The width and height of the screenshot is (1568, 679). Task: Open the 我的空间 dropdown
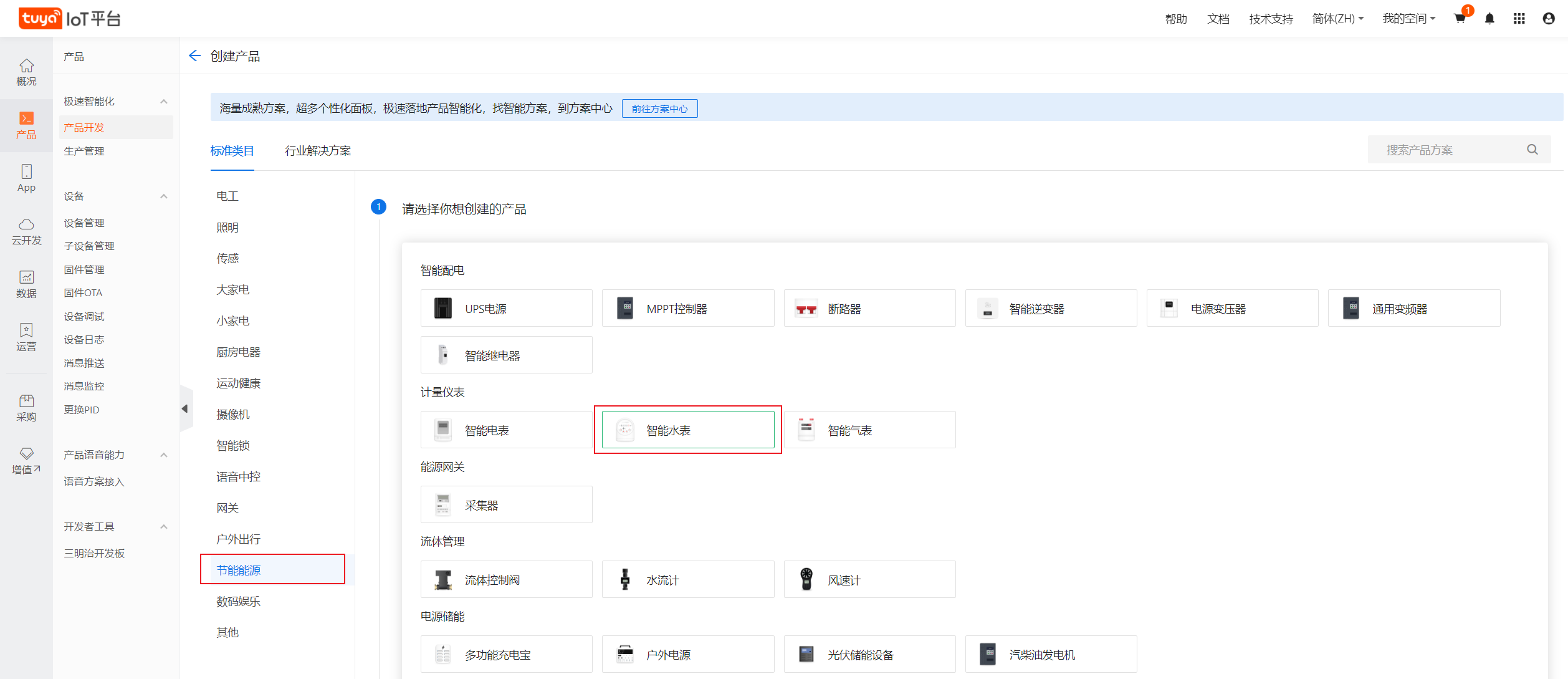coord(1408,19)
